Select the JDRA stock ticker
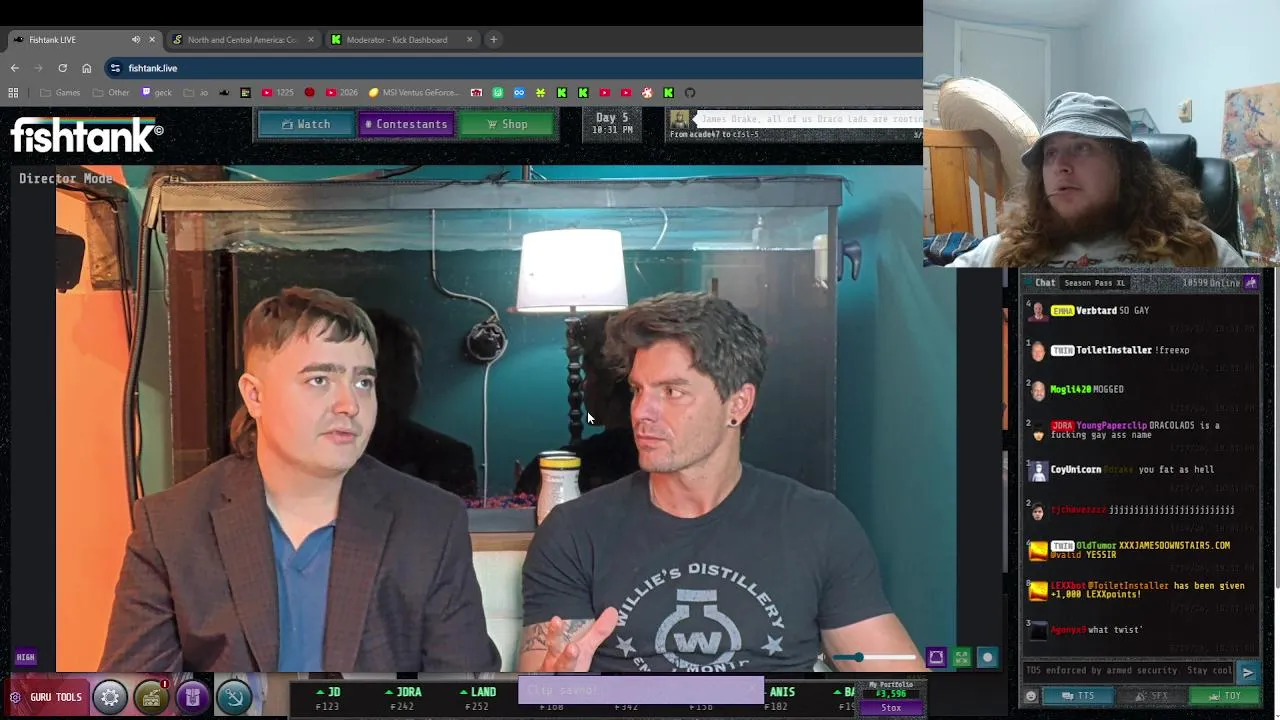This screenshot has width=1280, height=720. (x=403, y=698)
